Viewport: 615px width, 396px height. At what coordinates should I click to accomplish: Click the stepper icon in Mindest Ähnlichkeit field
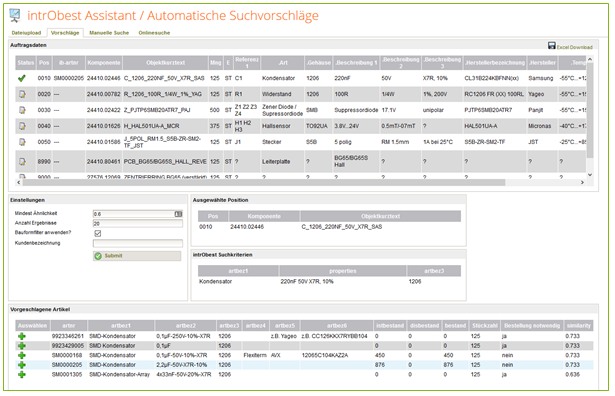(178, 214)
